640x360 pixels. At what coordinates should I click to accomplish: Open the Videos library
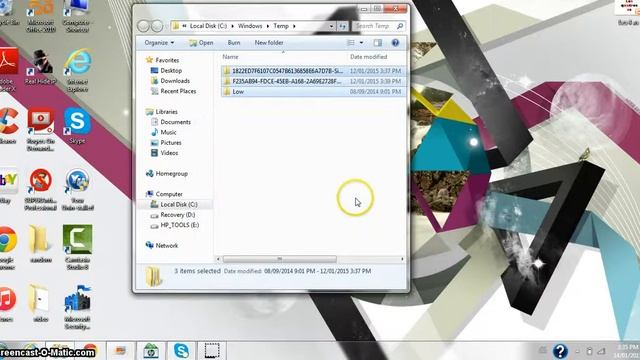pyautogui.click(x=169, y=153)
